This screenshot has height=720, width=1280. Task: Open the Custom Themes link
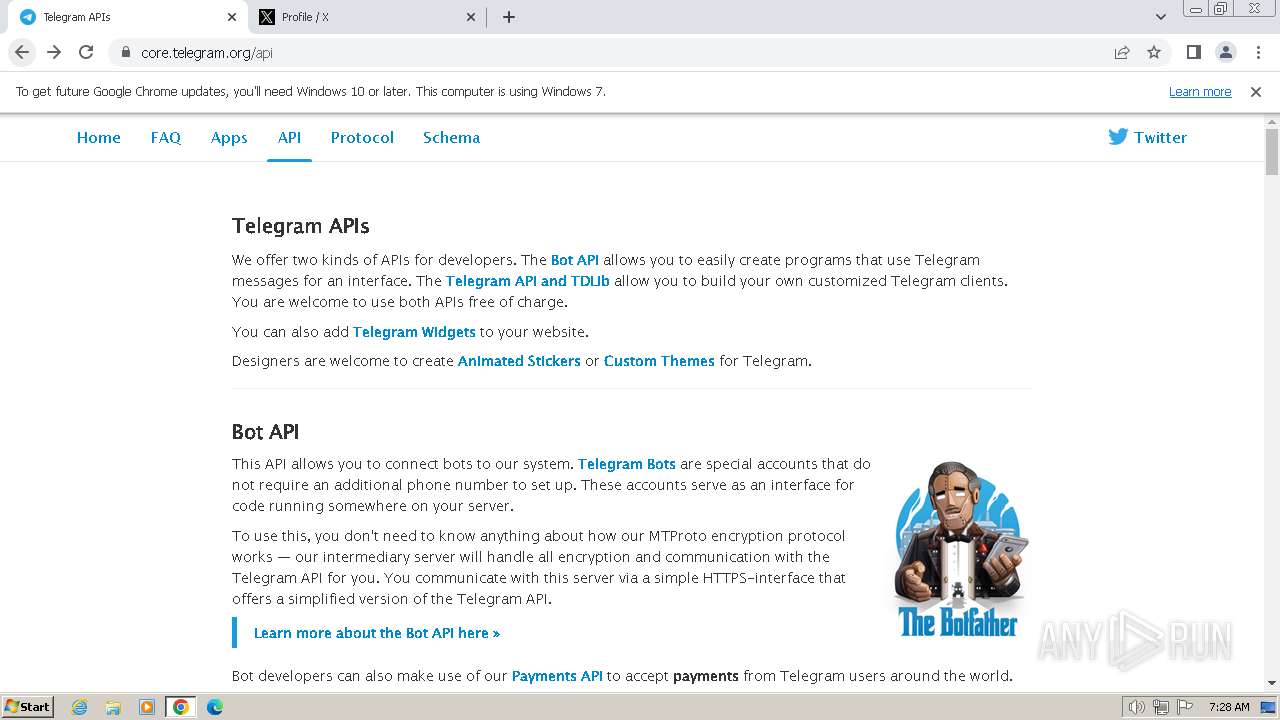659,361
